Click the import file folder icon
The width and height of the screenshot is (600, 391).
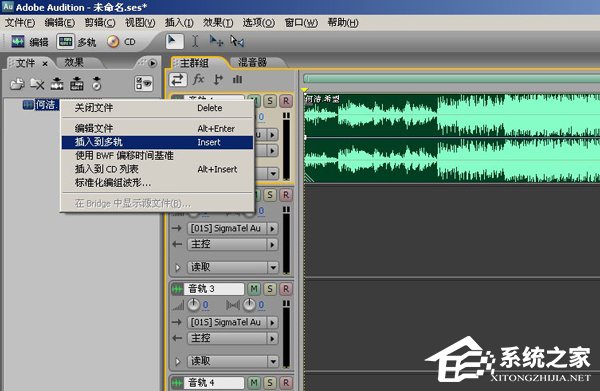point(17,84)
